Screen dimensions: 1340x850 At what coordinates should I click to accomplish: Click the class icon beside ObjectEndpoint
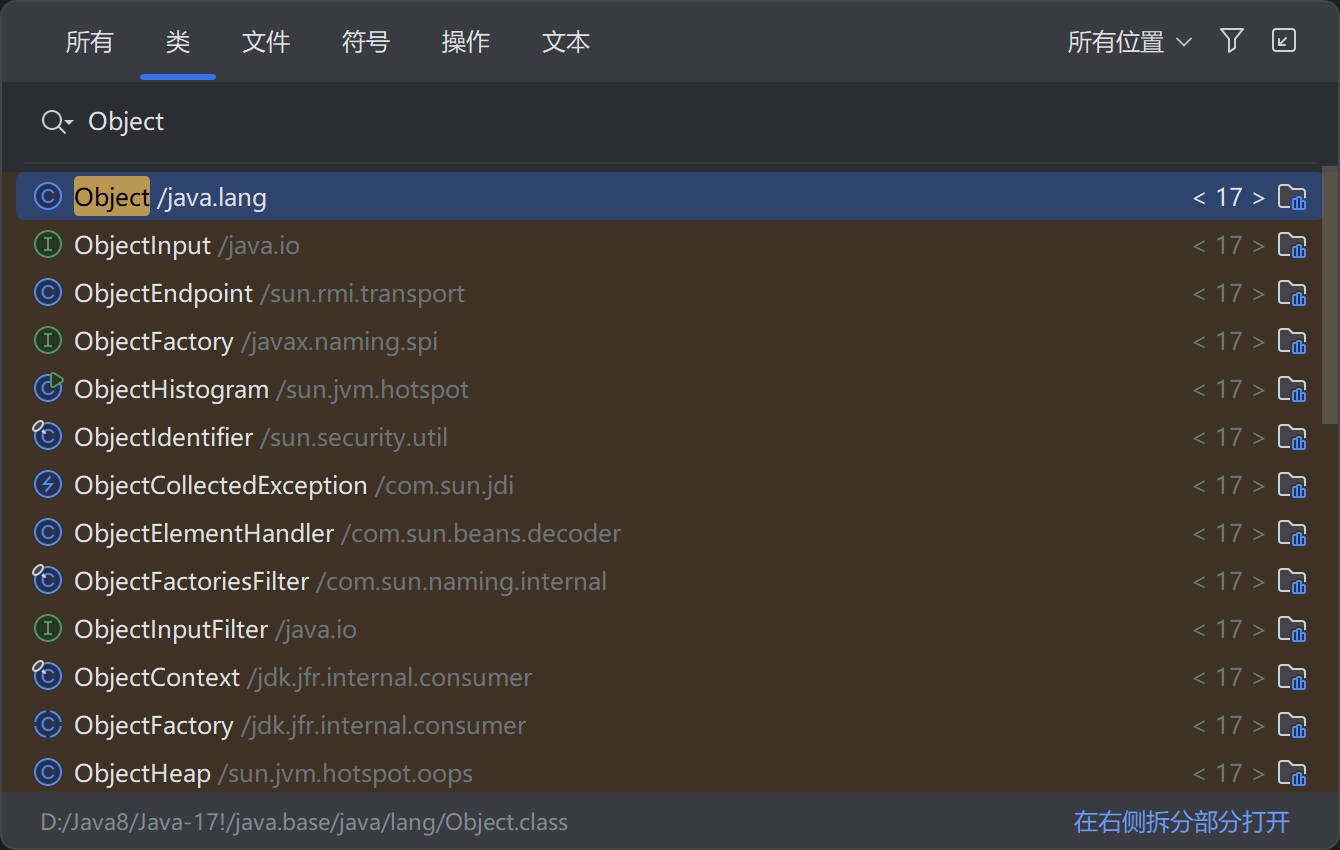click(48, 293)
